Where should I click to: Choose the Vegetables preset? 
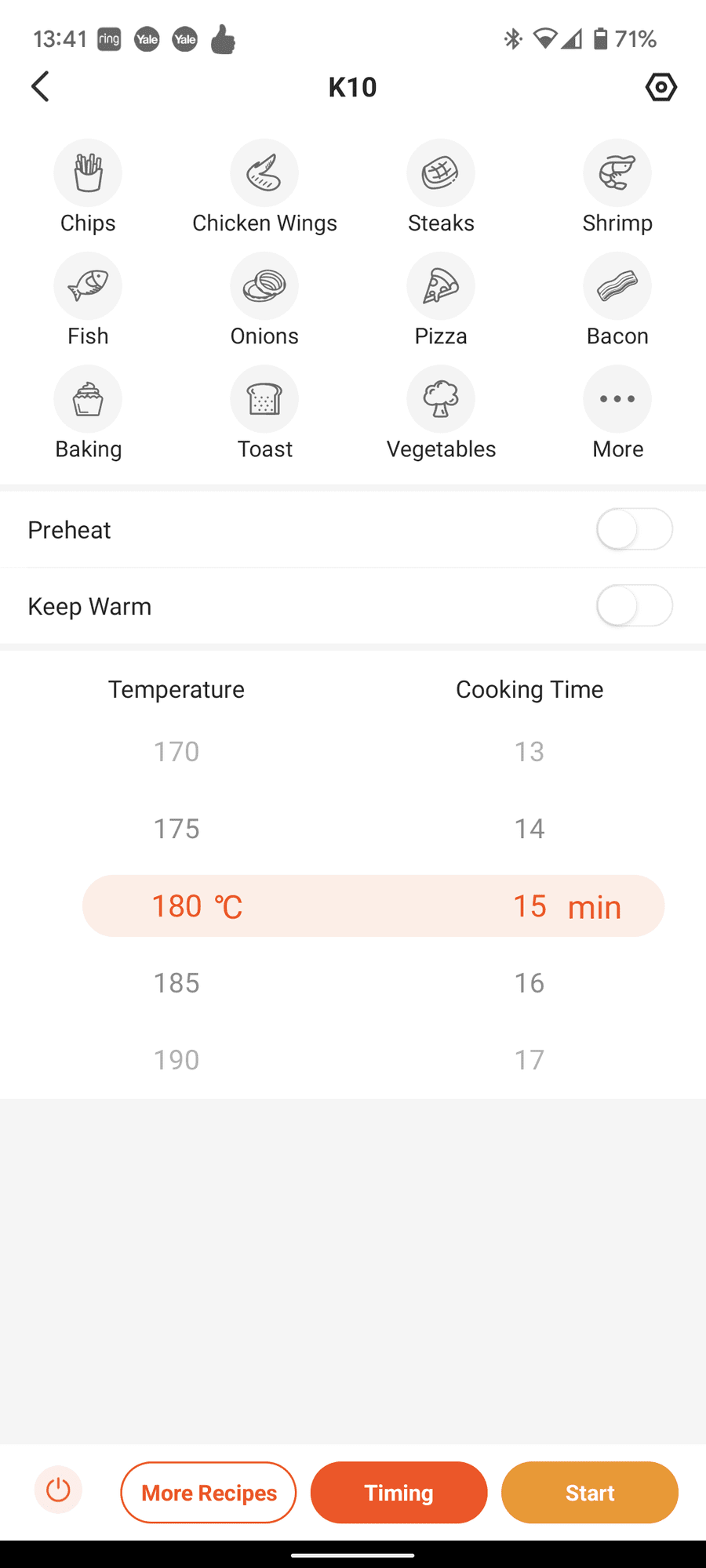pos(441,399)
